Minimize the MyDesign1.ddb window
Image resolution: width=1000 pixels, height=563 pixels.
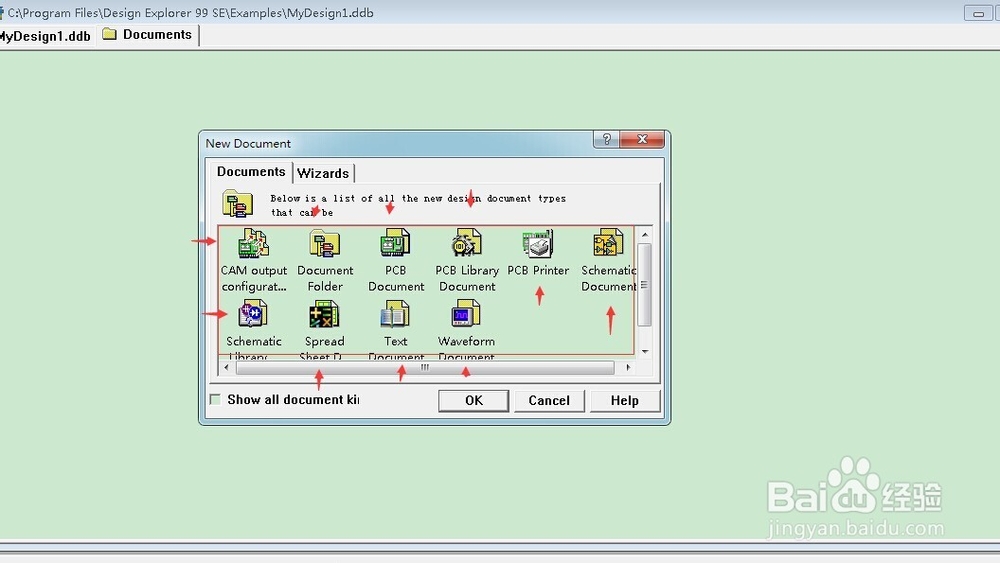click(978, 13)
